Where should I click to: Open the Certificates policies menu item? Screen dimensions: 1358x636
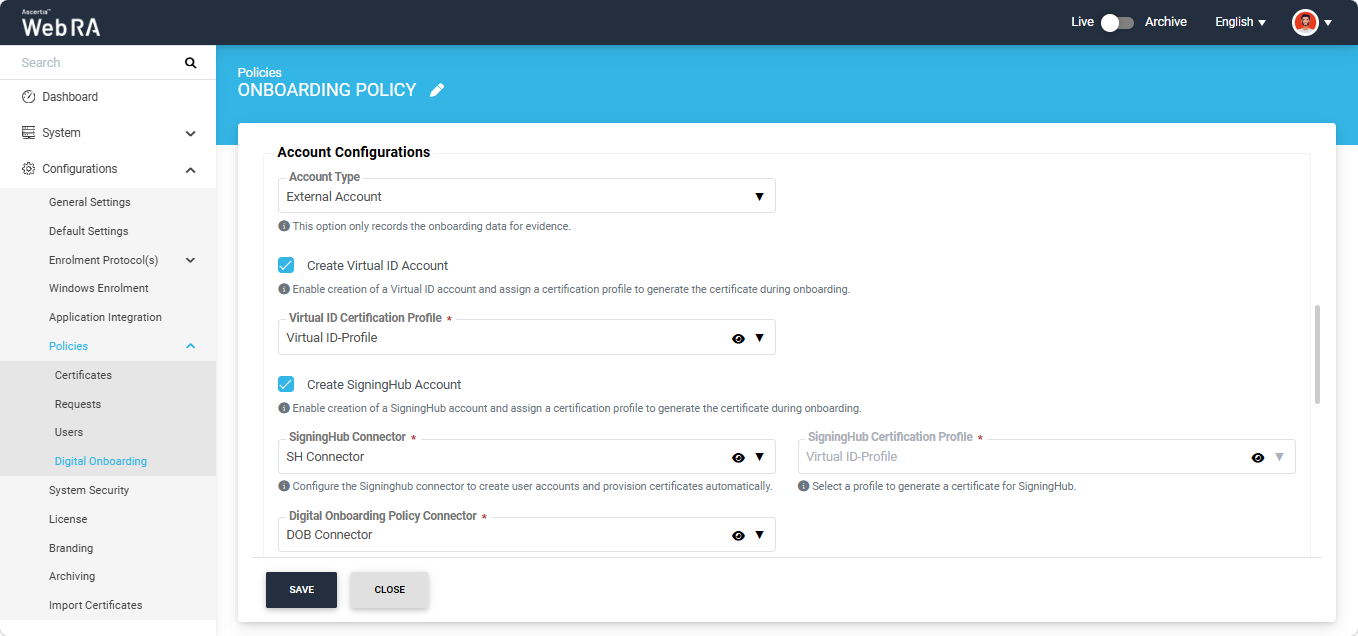[83, 375]
